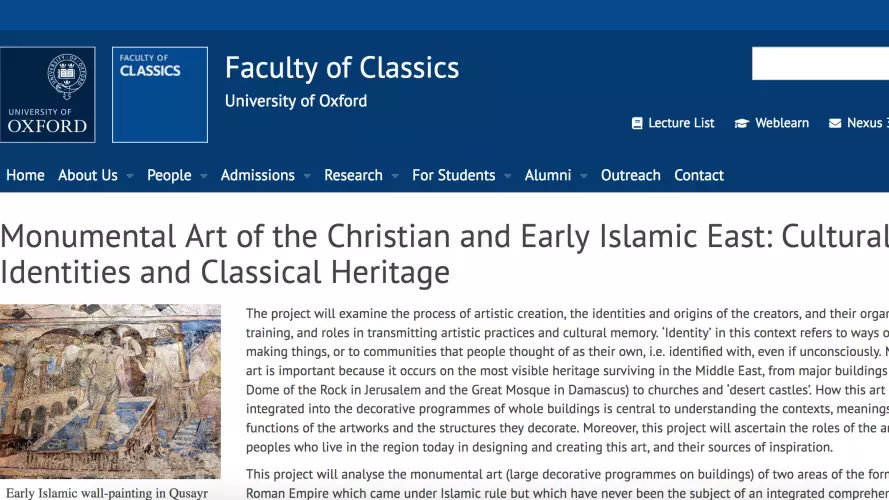Click the Faculty of Classics square logo
The height and width of the screenshot is (500, 889).
coord(160,95)
